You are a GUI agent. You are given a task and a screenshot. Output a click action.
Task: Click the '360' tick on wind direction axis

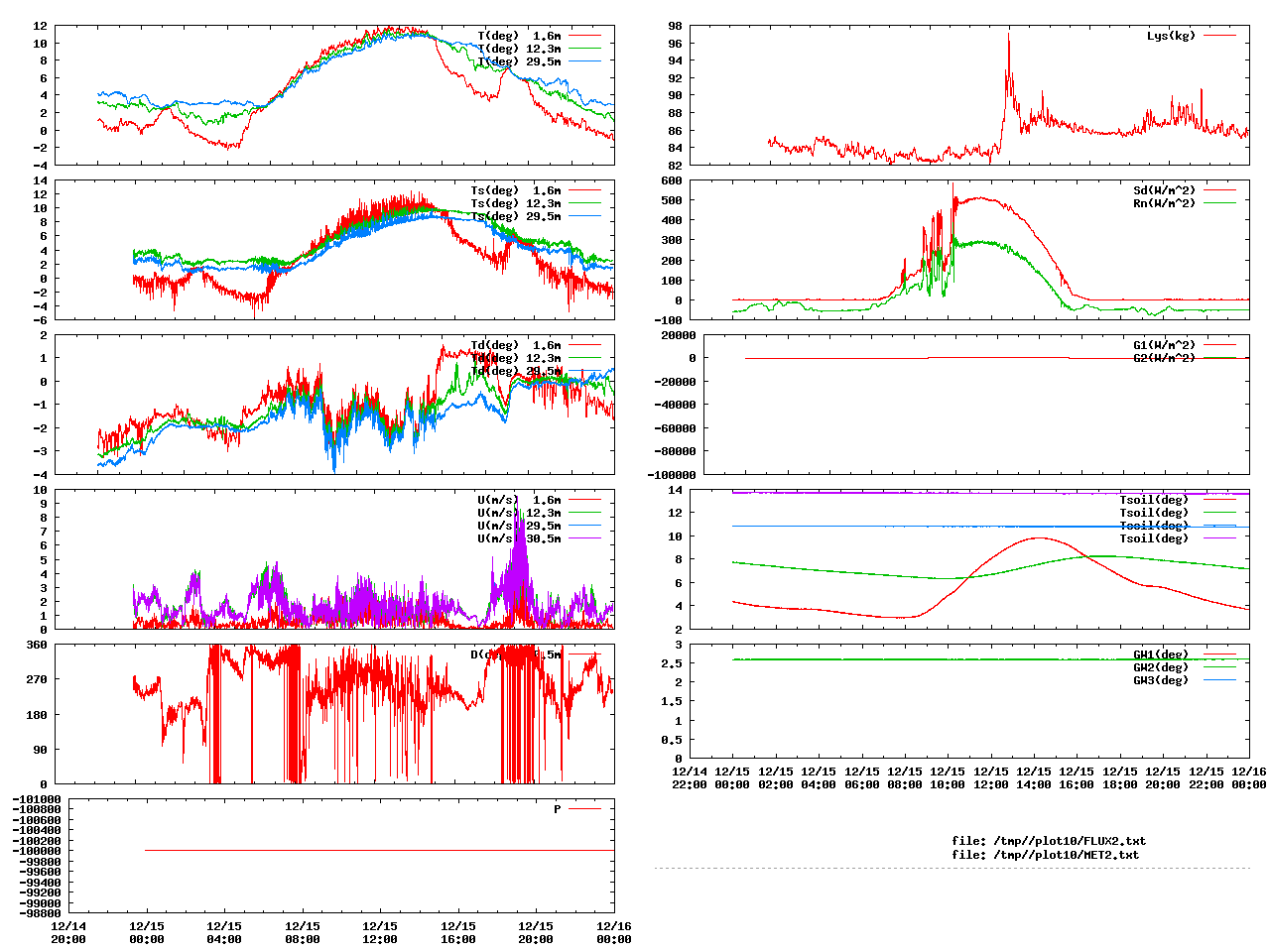click(x=37, y=645)
